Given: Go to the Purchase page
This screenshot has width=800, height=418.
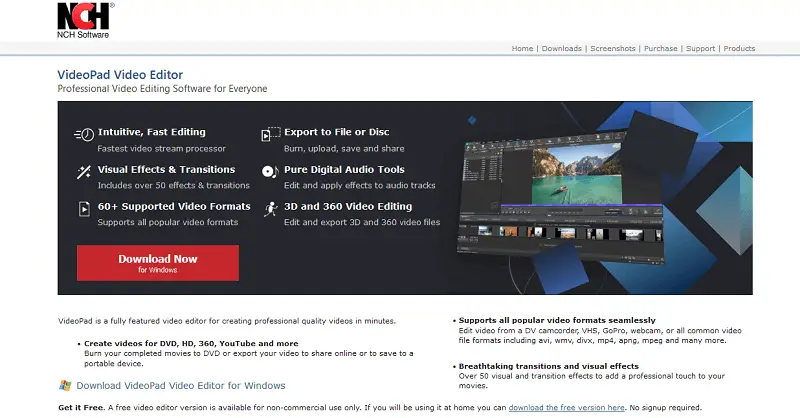Looking at the screenshot, I should 660,48.
